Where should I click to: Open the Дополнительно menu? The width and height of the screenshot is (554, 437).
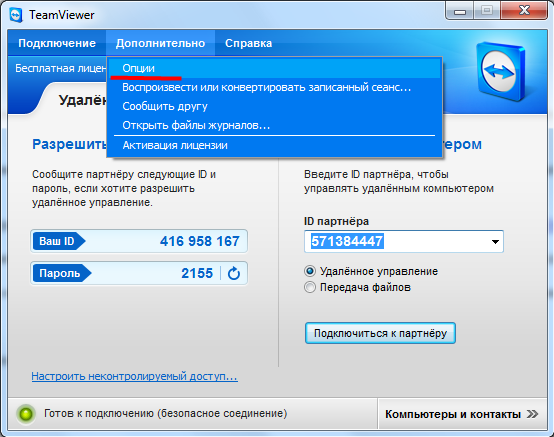(160, 43)
